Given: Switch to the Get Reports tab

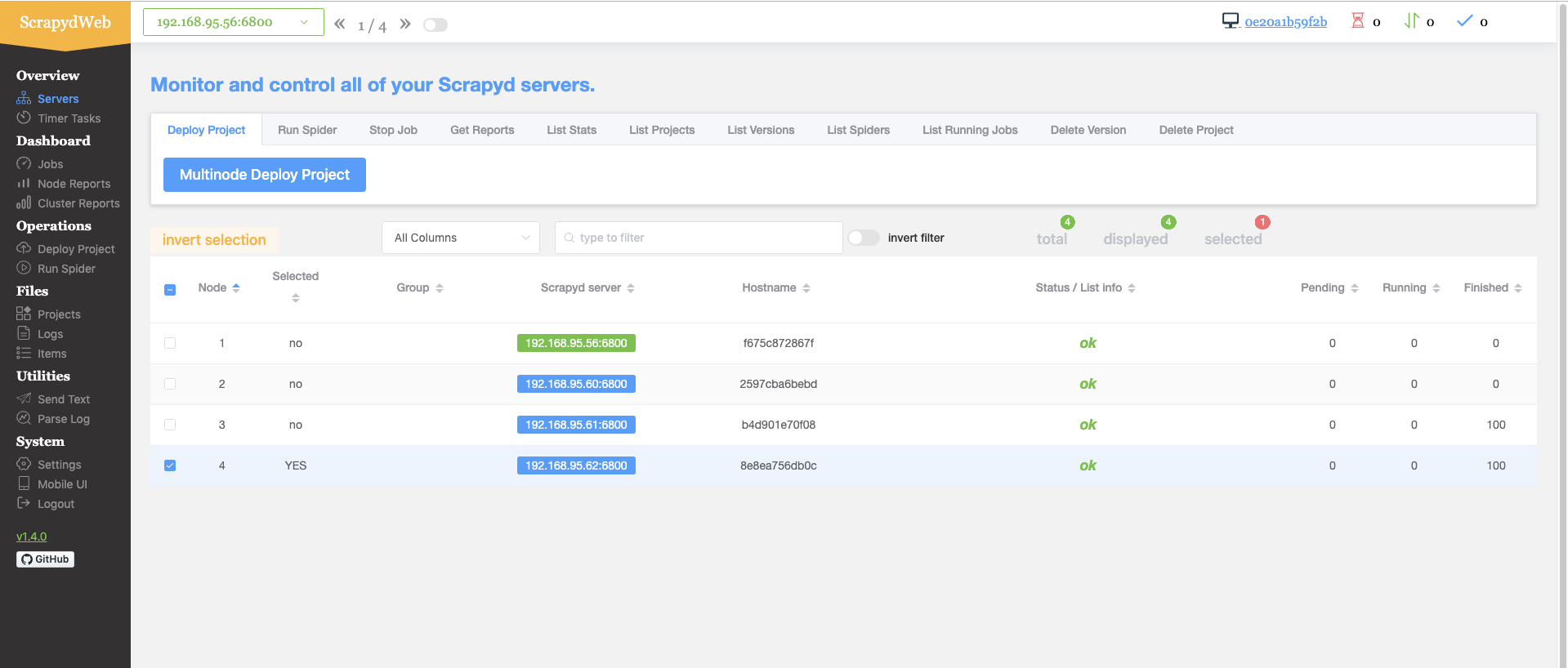Looking at the screenshot, I should pyautogui.click(x=482, y=130).
